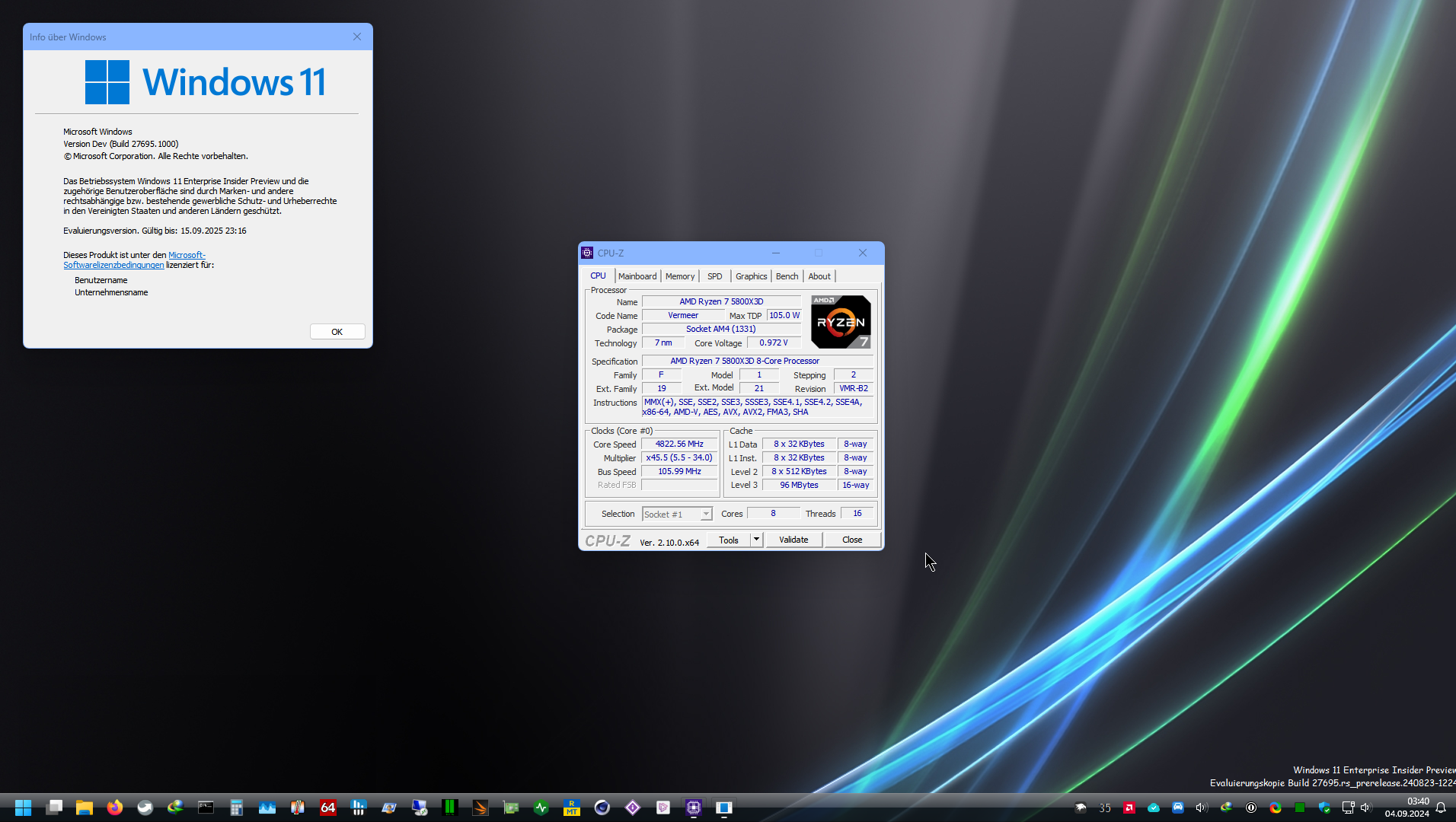Click the Multiplier value x45.5
This screenshot has height=822, width=1456.
click(679, 457)
